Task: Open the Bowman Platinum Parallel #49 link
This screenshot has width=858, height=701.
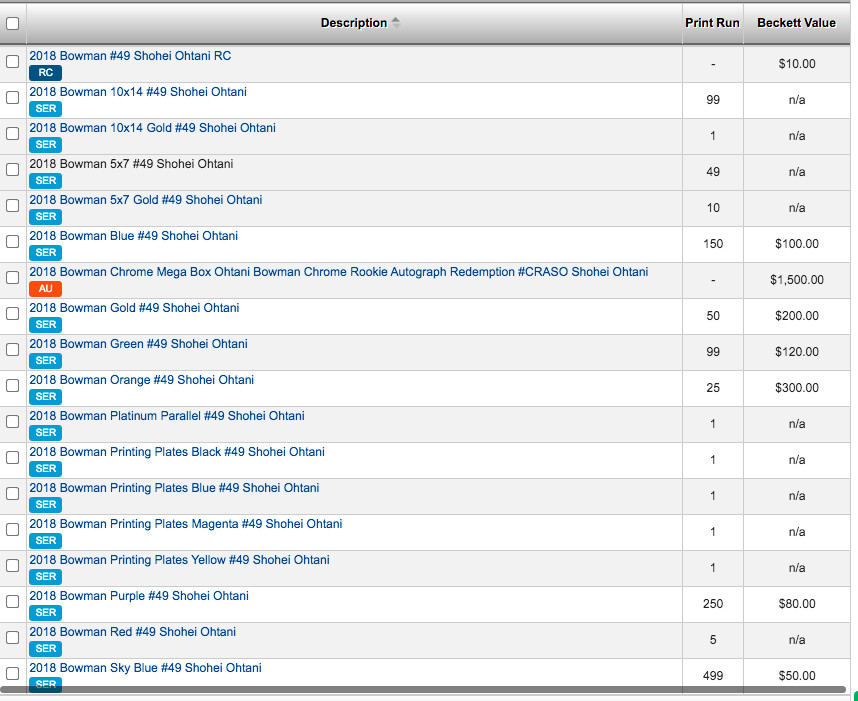Action: pyautogui.click(x=167, y=416)
